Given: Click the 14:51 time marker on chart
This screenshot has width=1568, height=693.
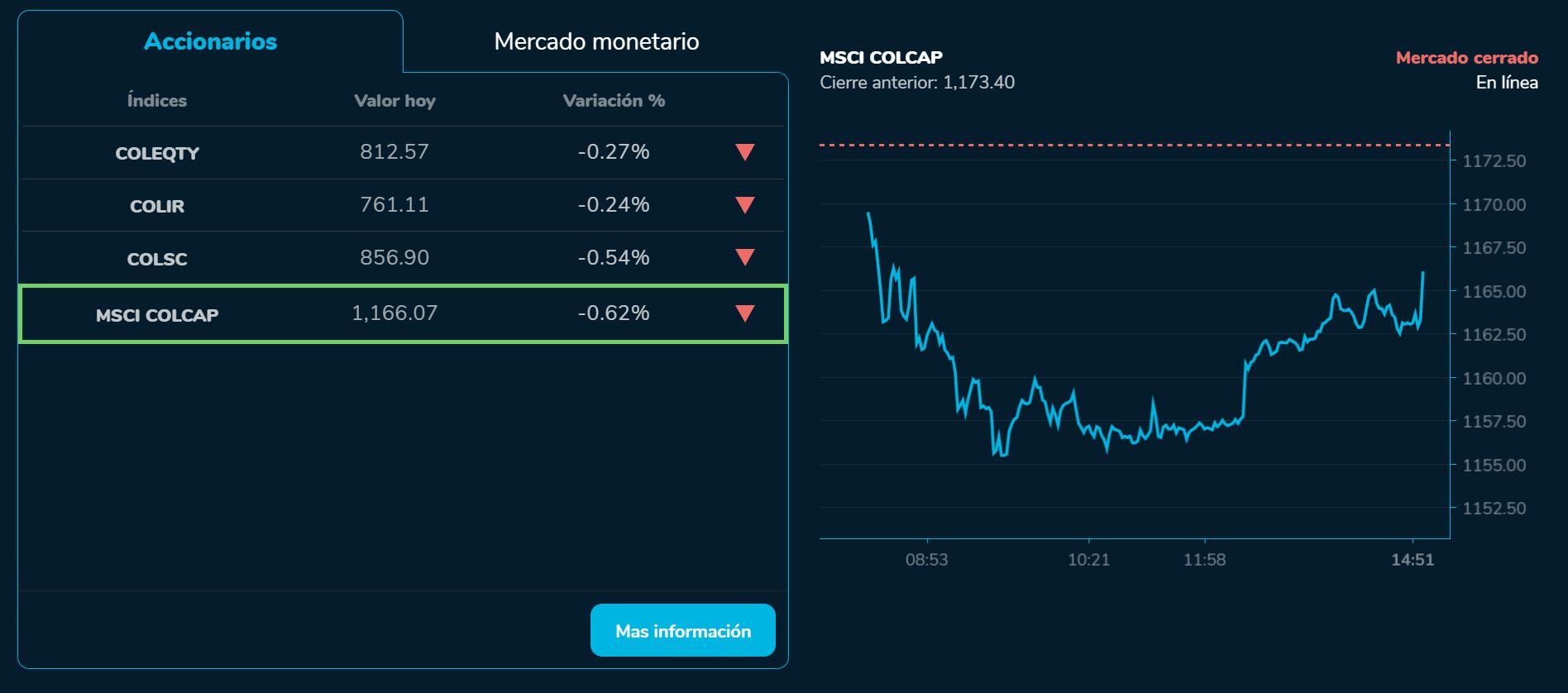Looking at the screenshot, I should 1413,560.
